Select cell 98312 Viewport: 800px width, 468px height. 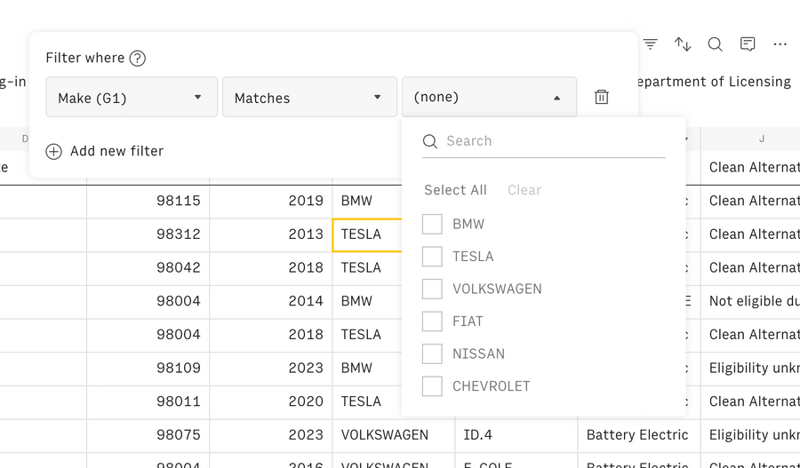click(x=148, y=234)
